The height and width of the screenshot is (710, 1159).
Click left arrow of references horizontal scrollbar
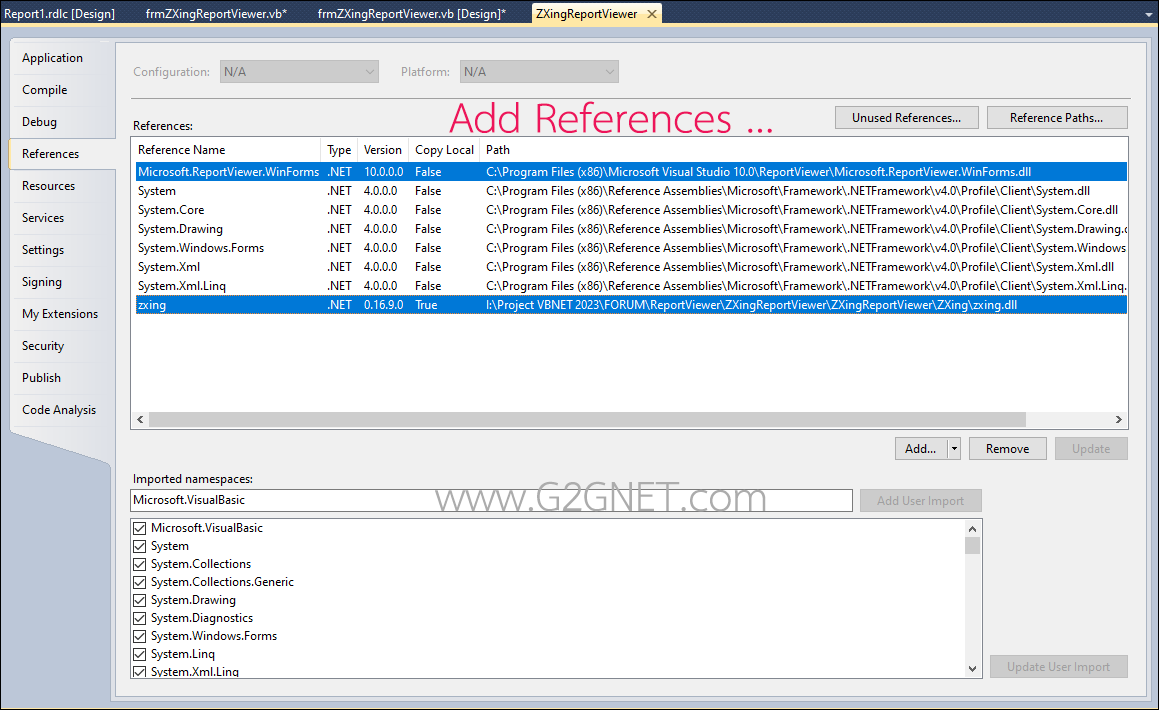(140, 420)
